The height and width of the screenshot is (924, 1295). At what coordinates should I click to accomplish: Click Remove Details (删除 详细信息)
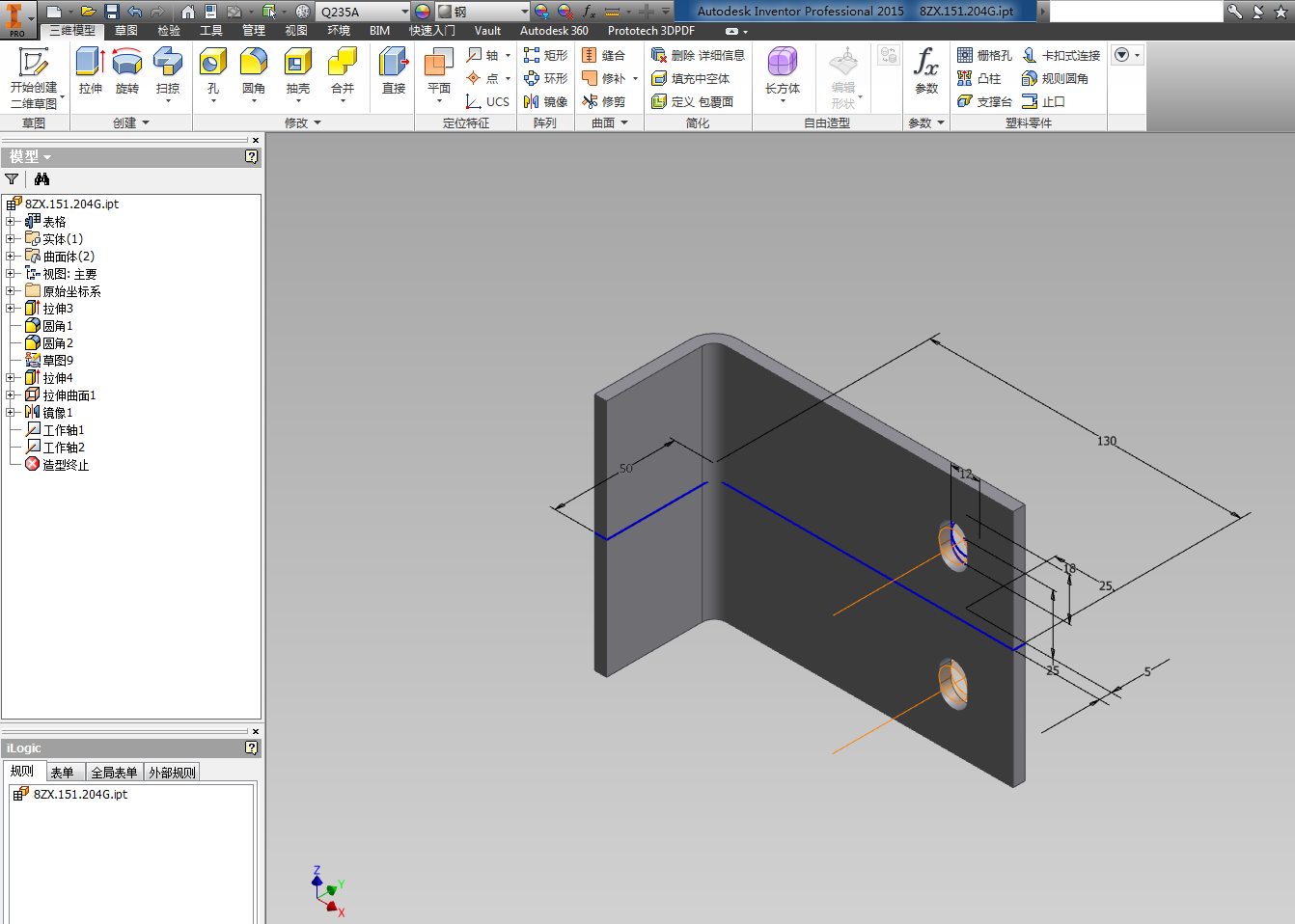[698, 55]
